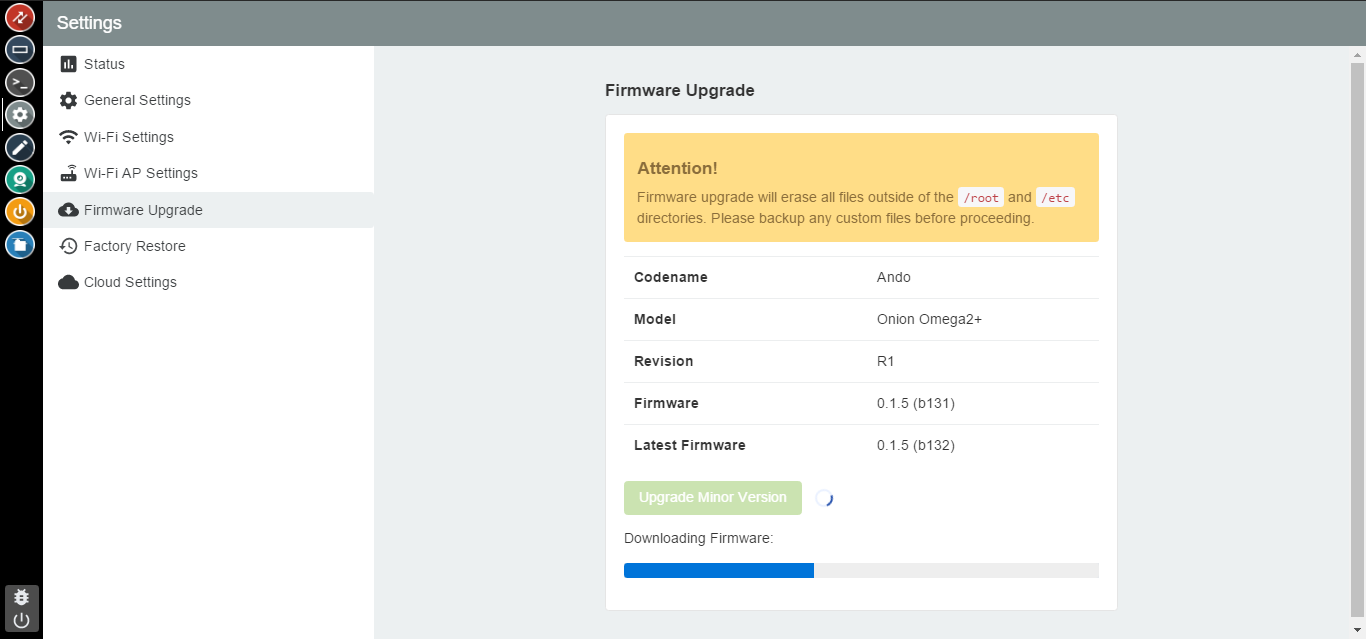Go to General Settings

click(x=208, y=100)
